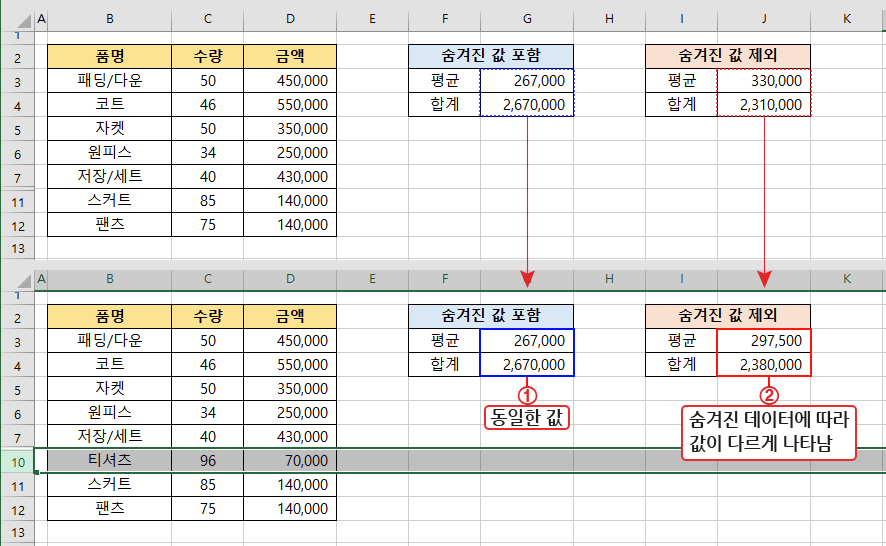Select row header 13 in the bottom sheet
This screenshot has height=546, width=886.
click(18, 532)
